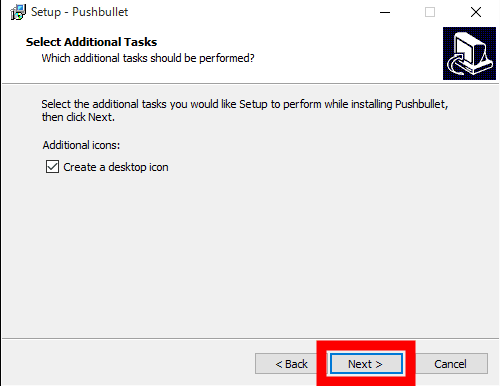Click the 'Create a desktop icon' label text
Viewport: 500px width, 386px height.
(x=116, y=167)
